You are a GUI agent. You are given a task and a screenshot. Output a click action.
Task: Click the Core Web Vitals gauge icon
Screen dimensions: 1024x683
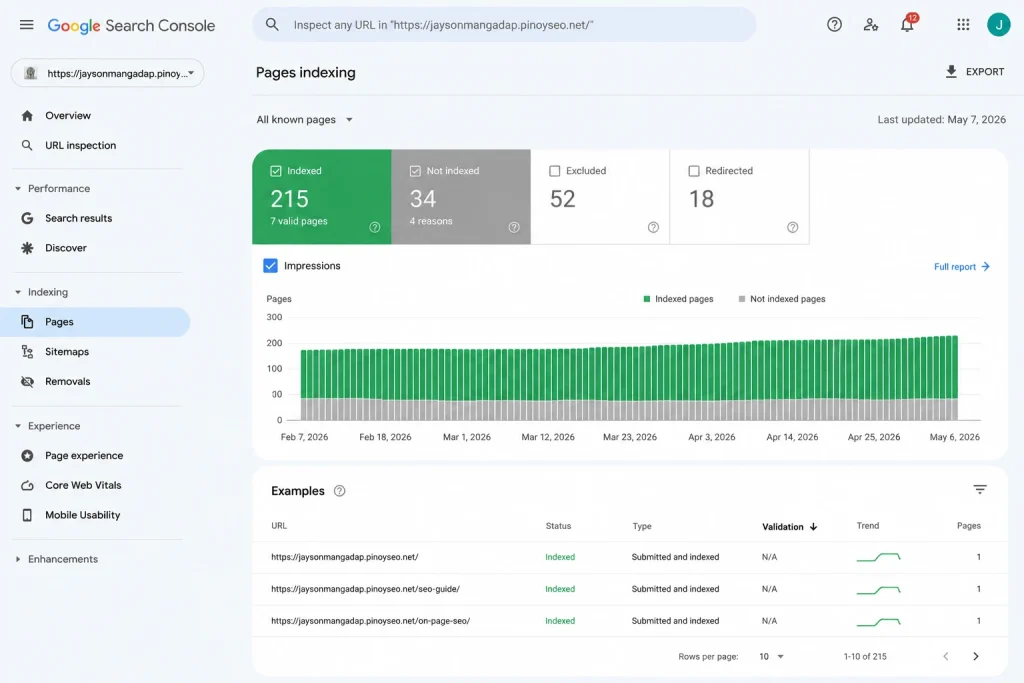(x=27, y=485)
